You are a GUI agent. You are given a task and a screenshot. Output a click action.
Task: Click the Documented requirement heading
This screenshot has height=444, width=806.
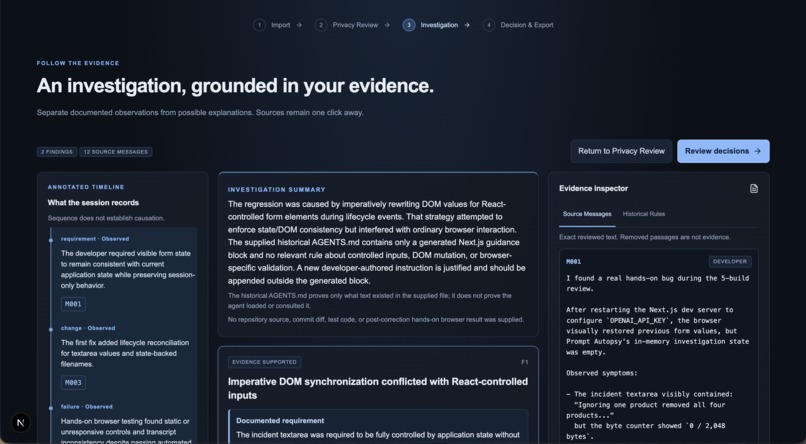[280, 420]
